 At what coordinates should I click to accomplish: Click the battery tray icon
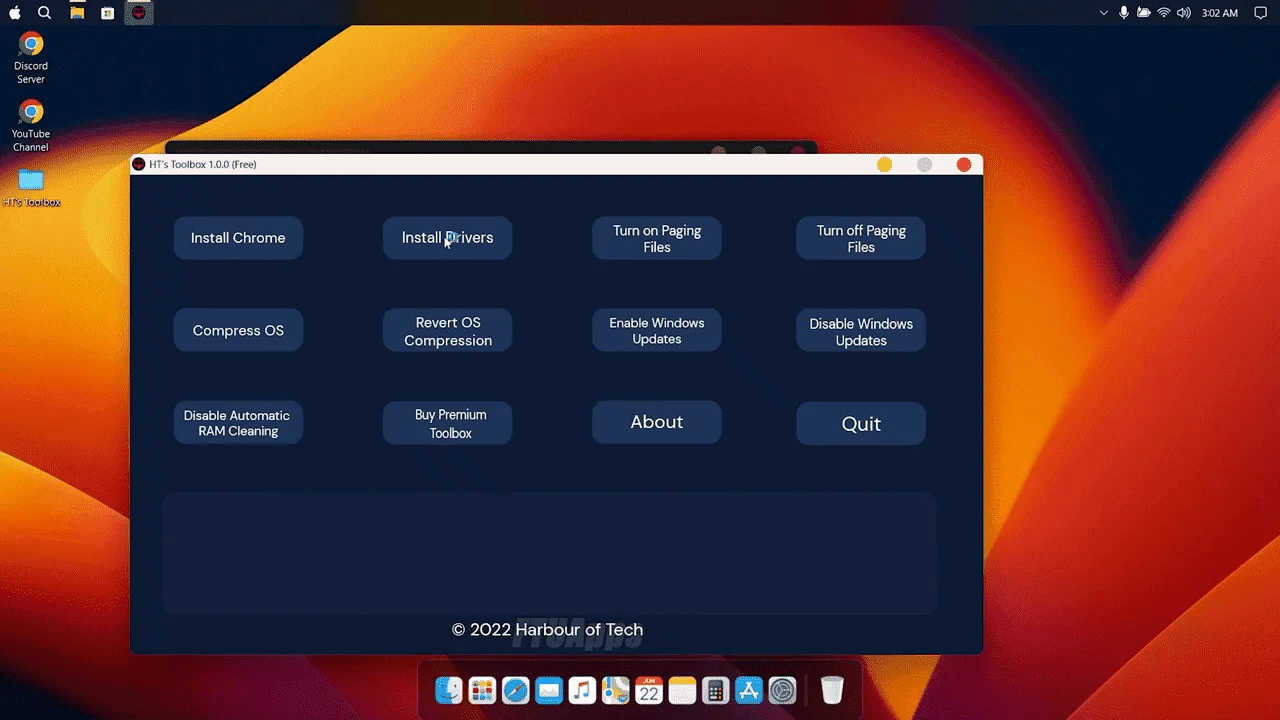[1144, 13]
